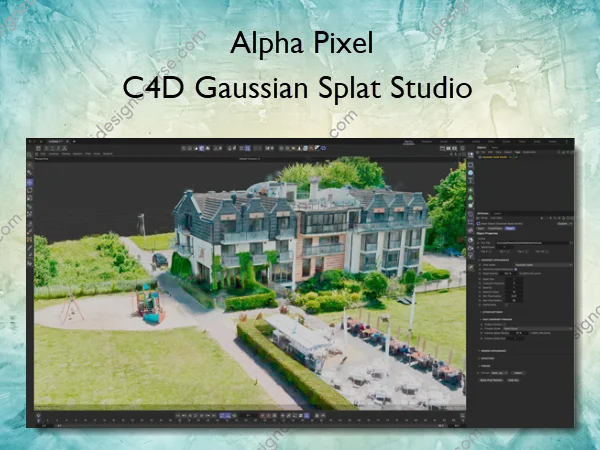The width and height of the screenshot is (600, 450).
Task: Toggle the checkbox below Max Pixel Radius
Action: pos(507,305)
